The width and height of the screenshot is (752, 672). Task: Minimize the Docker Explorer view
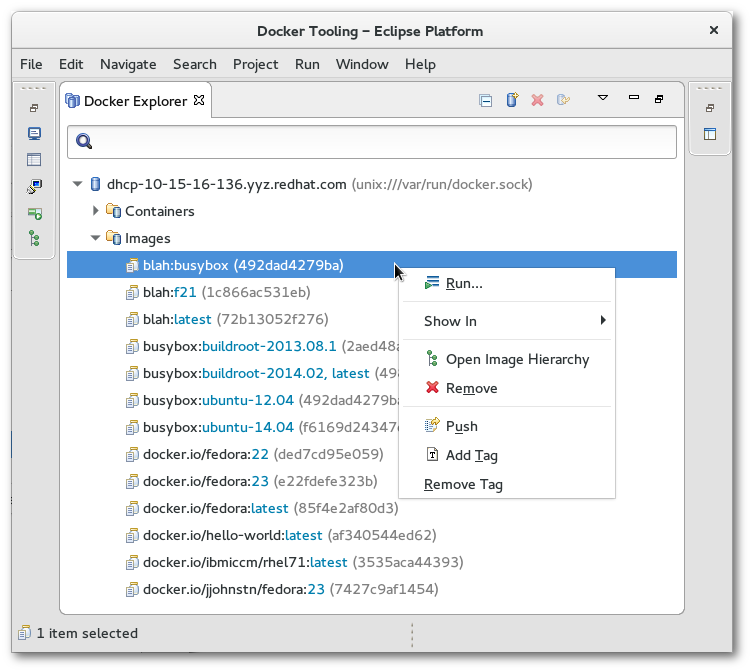(x=634, y=97)
